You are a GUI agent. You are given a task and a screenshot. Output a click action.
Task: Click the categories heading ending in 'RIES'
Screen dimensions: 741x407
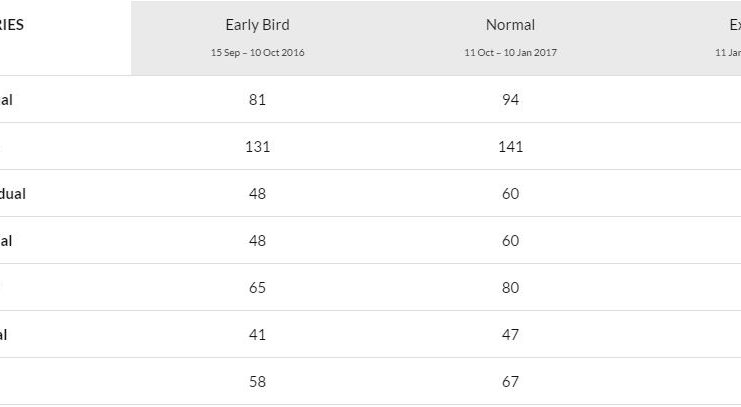[11, 25]
